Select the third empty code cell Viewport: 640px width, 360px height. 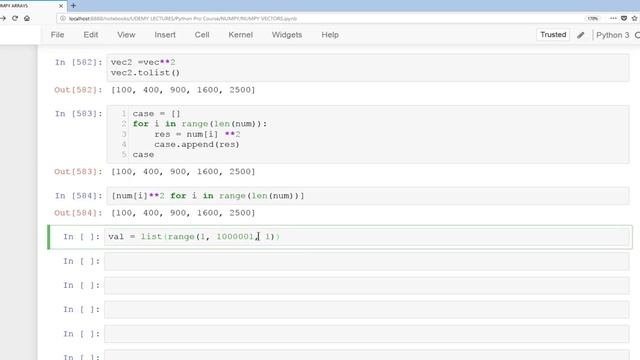pos(366,309)
